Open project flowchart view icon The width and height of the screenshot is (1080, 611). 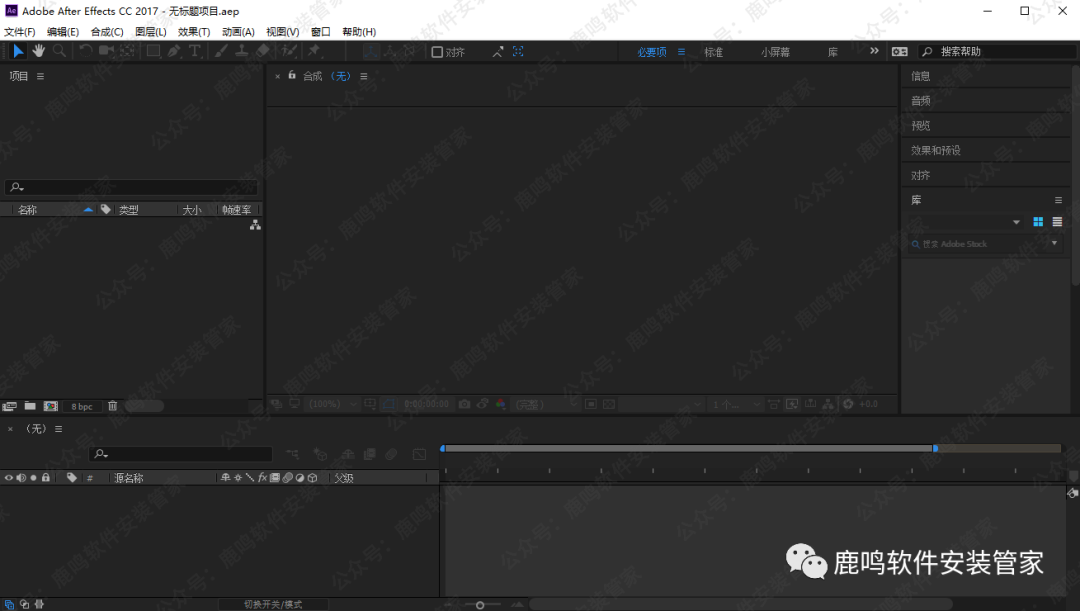coord(255,226)
